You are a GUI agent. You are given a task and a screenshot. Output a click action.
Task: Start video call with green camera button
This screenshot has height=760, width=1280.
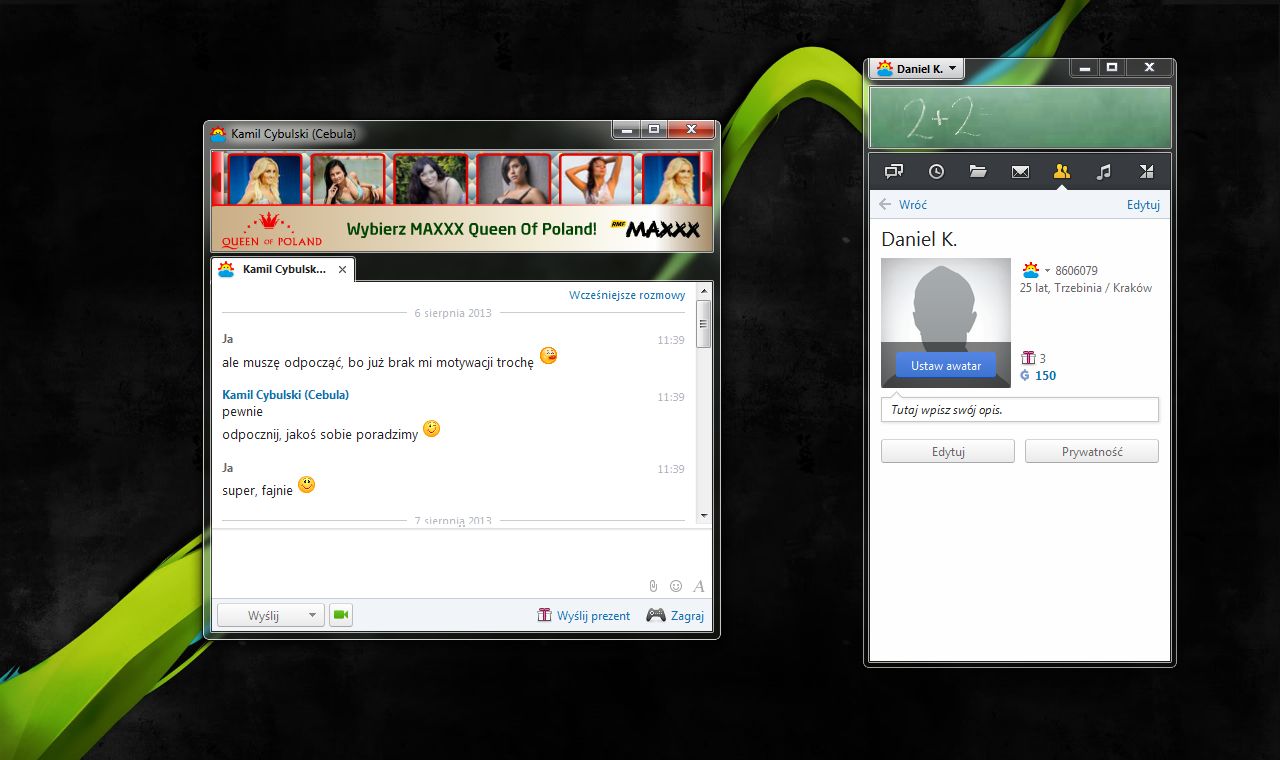point(341,615)
